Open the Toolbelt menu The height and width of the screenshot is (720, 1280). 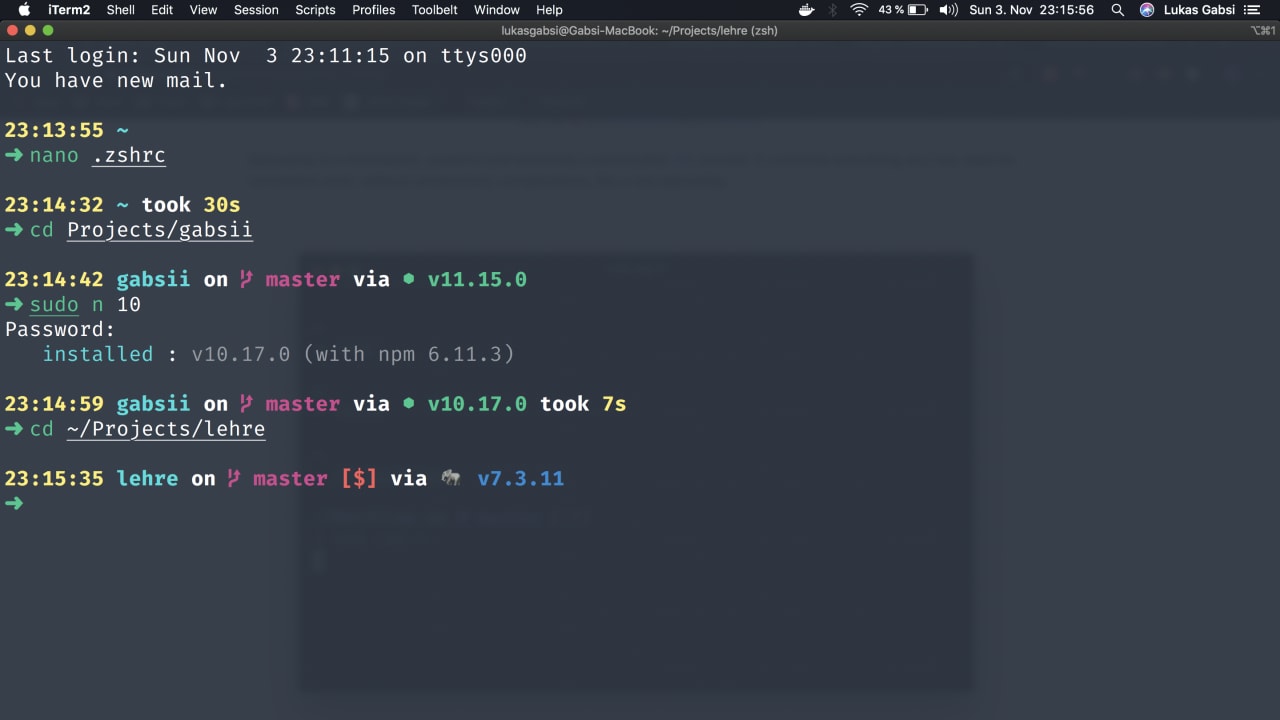pos(435,10)
